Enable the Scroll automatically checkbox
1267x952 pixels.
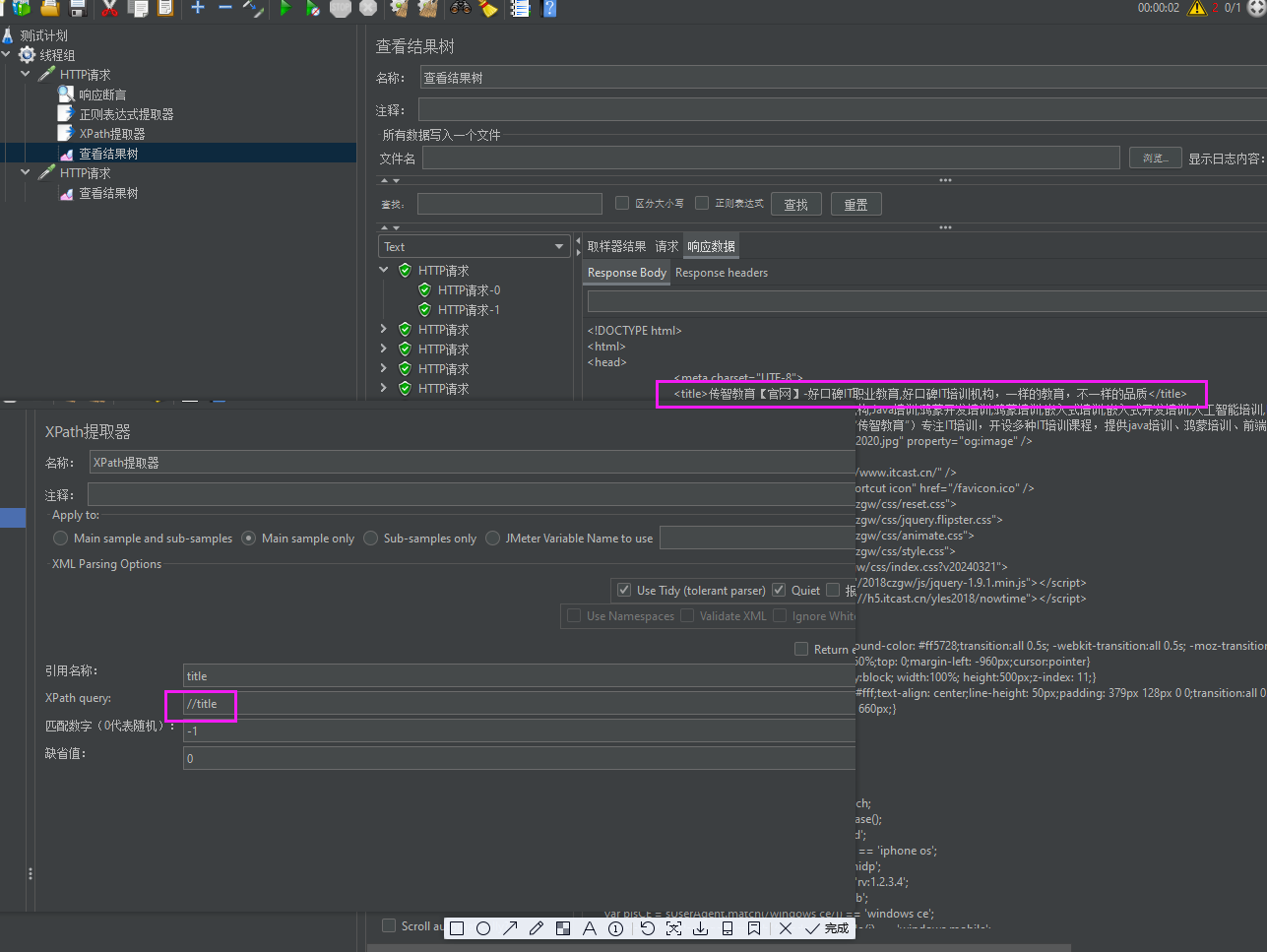[389, 925]
